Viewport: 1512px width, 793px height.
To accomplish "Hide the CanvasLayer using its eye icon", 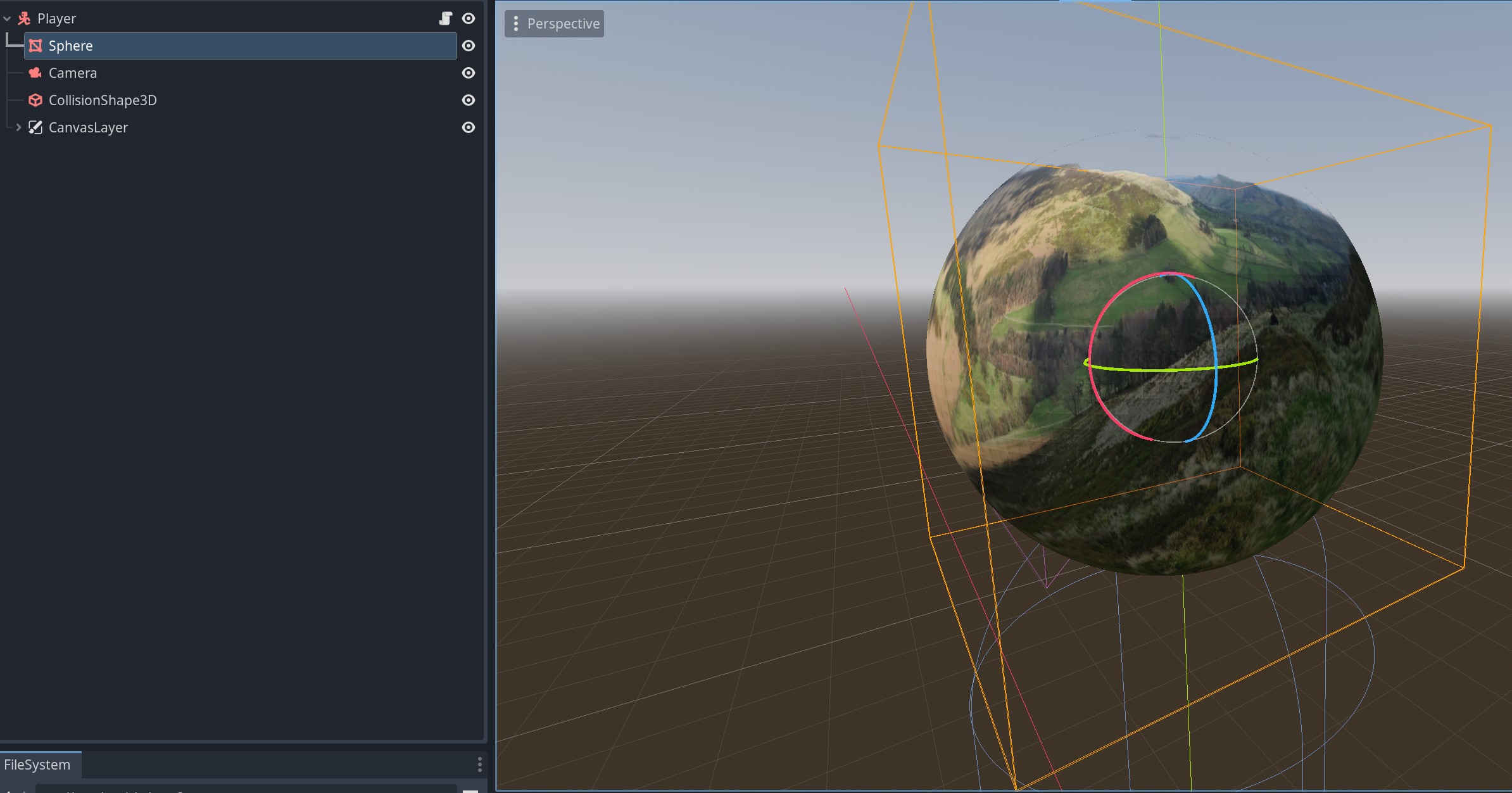I will tap(469, 127).
